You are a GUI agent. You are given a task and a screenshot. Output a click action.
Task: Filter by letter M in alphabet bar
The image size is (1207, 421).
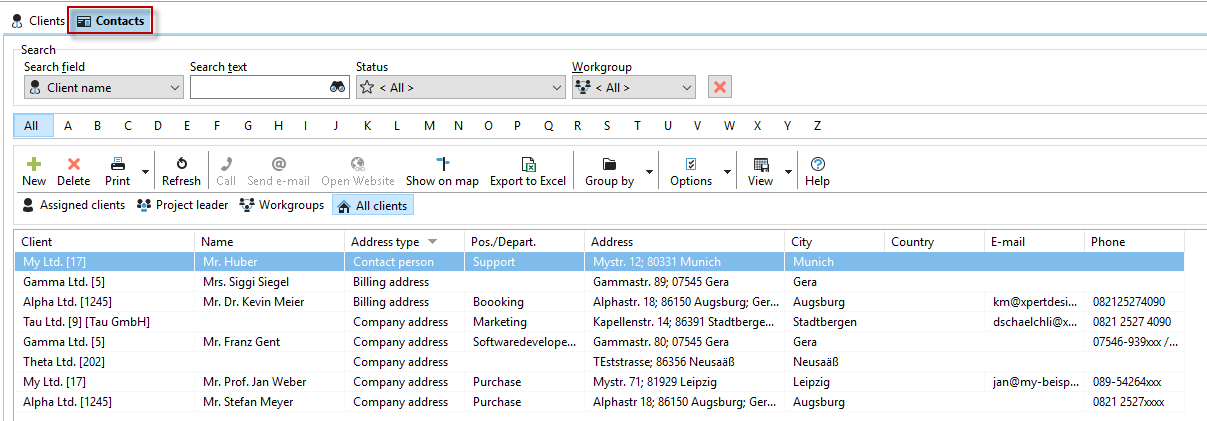point(429,126)
